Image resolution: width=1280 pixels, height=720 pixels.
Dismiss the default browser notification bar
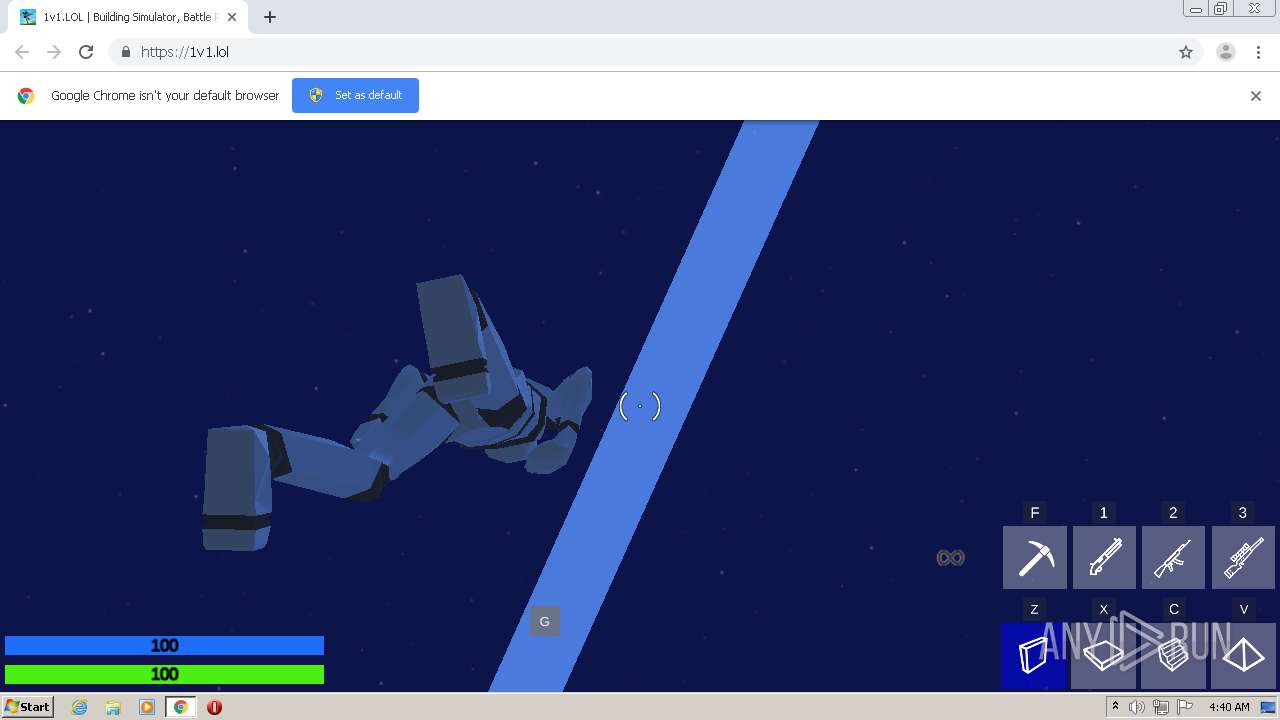click(1256, 96)
